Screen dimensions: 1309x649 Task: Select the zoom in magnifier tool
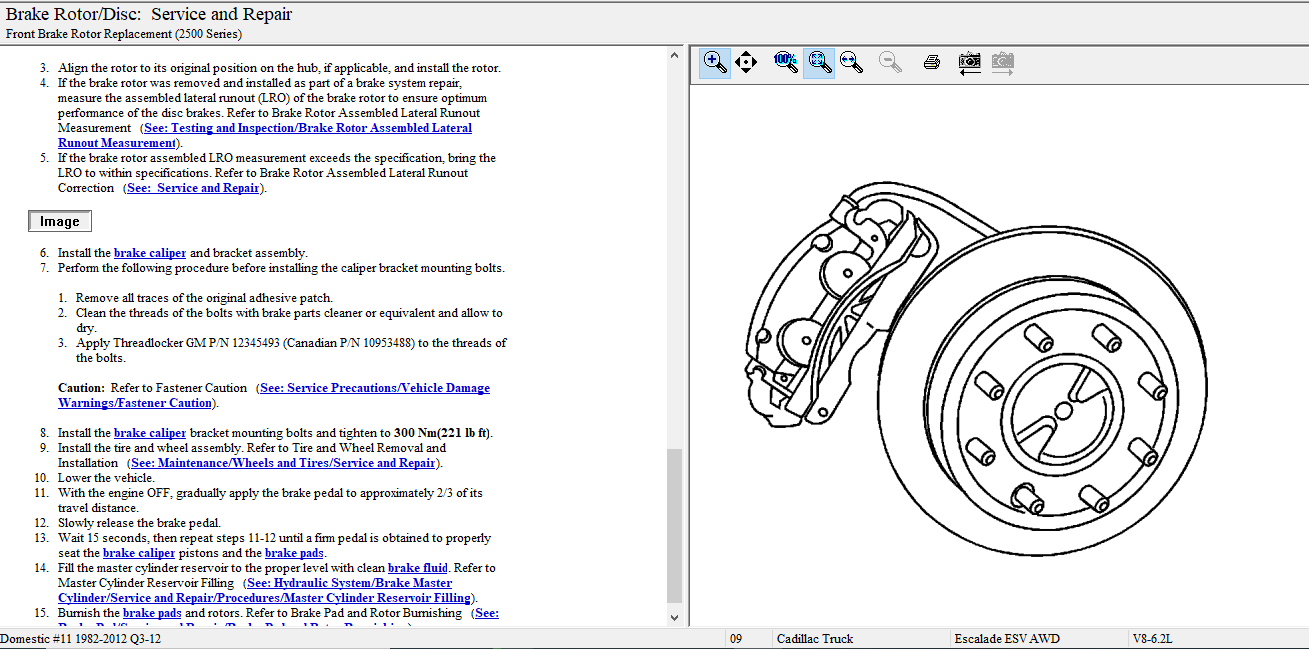pyautogui.click(x=715, y=62)
